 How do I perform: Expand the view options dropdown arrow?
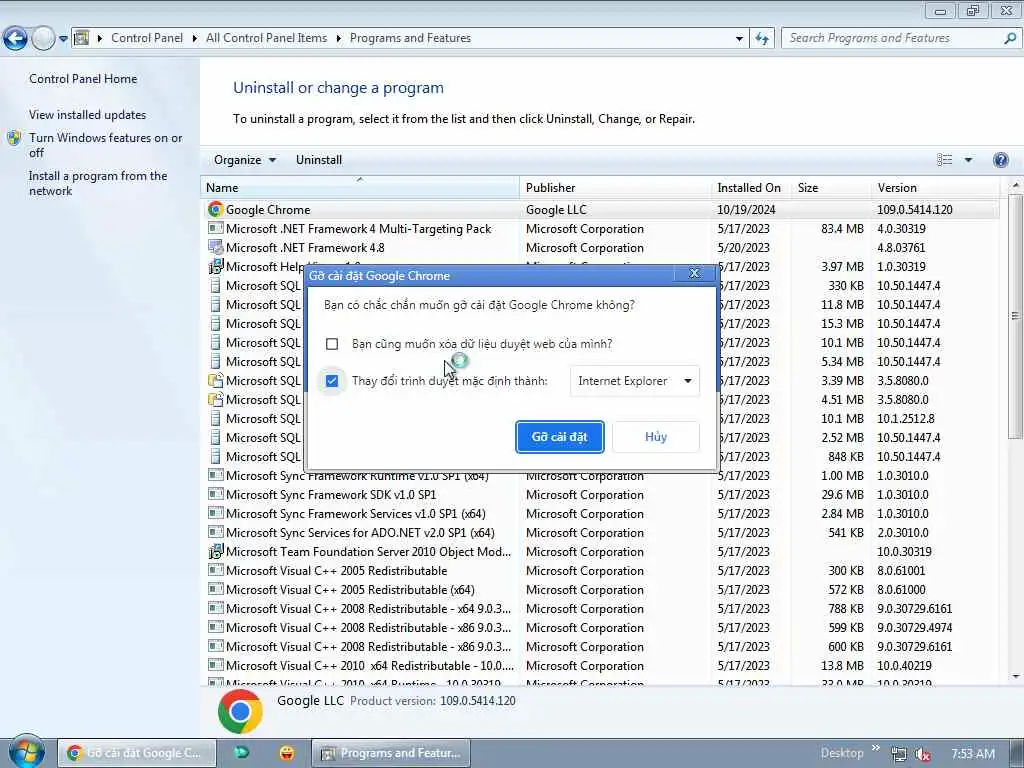[x=968, y=160]
